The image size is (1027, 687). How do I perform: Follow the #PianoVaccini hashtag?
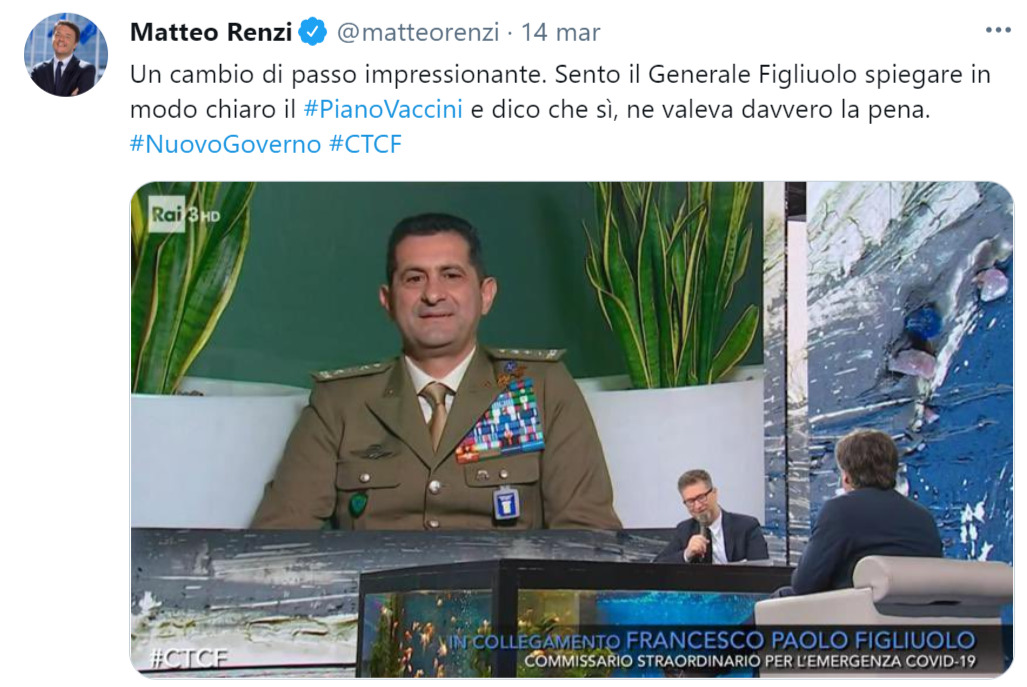point(383,109)
